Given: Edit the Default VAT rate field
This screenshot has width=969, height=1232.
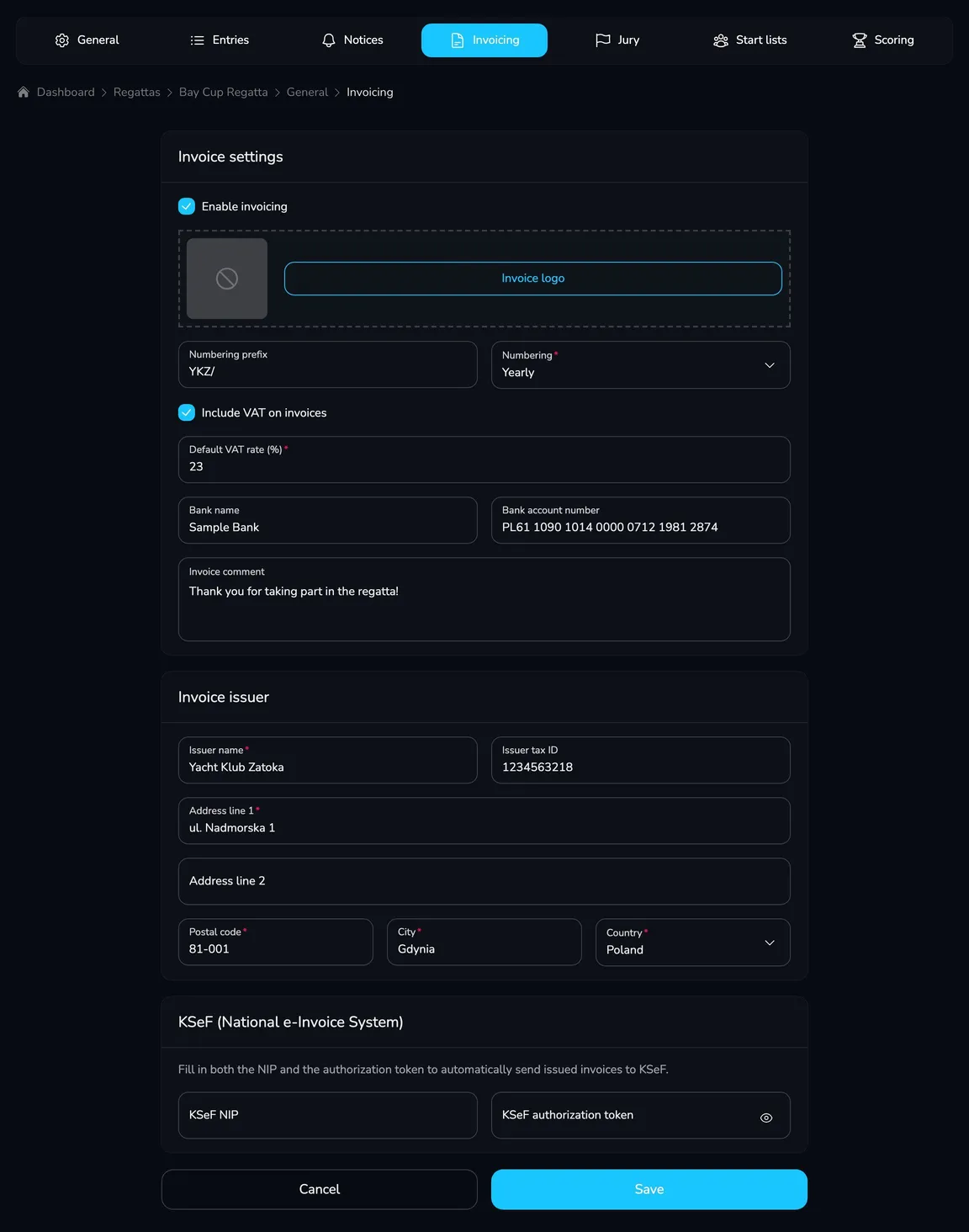Looking at the screenshot, I should coord(484,459).
